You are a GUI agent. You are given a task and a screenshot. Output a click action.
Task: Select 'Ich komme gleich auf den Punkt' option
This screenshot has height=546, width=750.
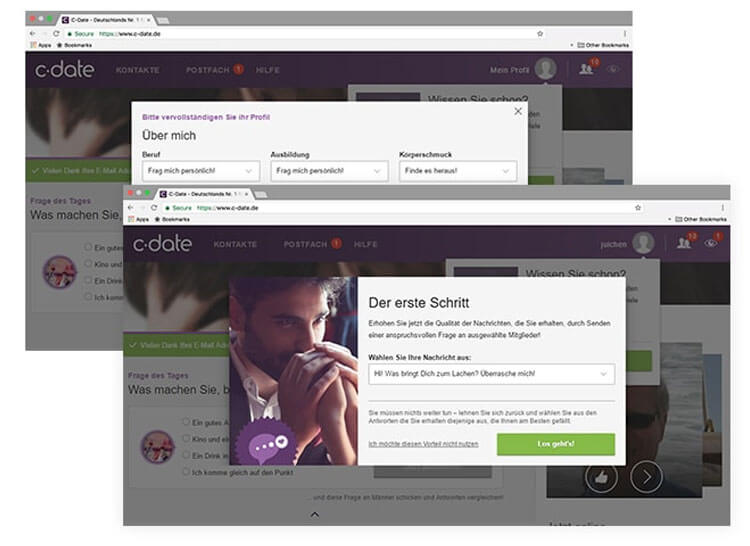pyautogui.click(x=187, y=472)
